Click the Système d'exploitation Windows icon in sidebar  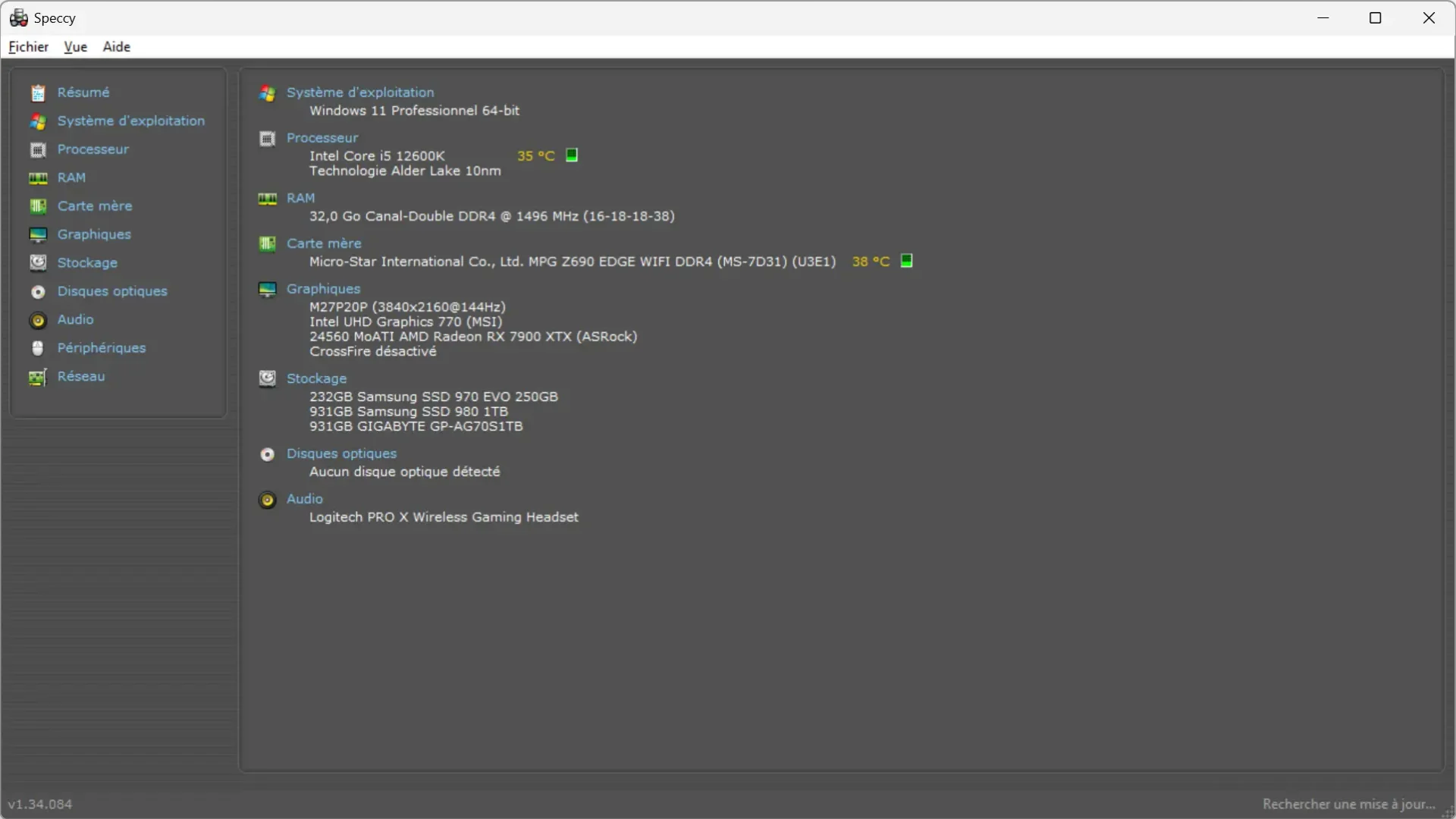pyautogui.click(x=38, y=121)
